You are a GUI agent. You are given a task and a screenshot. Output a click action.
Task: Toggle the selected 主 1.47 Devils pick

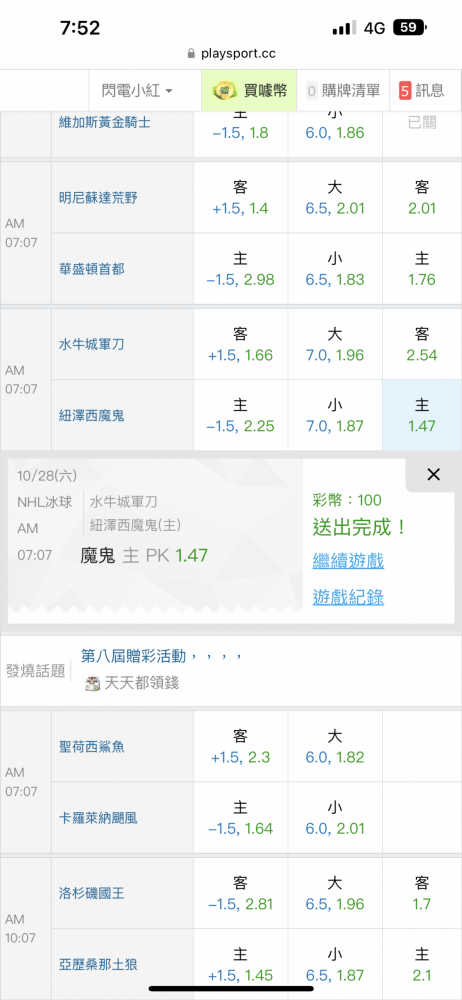[422, 415]
